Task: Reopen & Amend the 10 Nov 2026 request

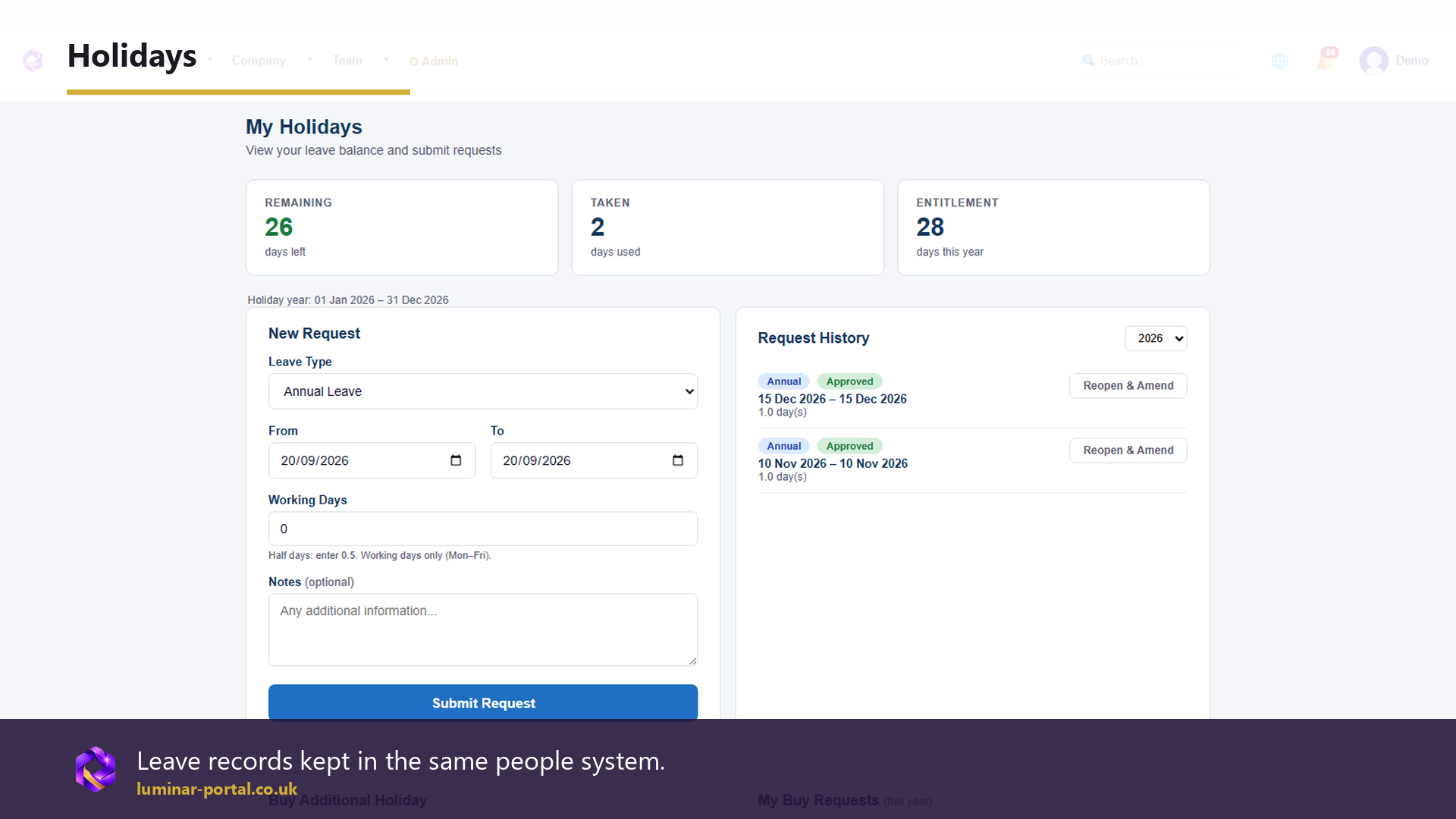Action: click(x=1128, y=450)
